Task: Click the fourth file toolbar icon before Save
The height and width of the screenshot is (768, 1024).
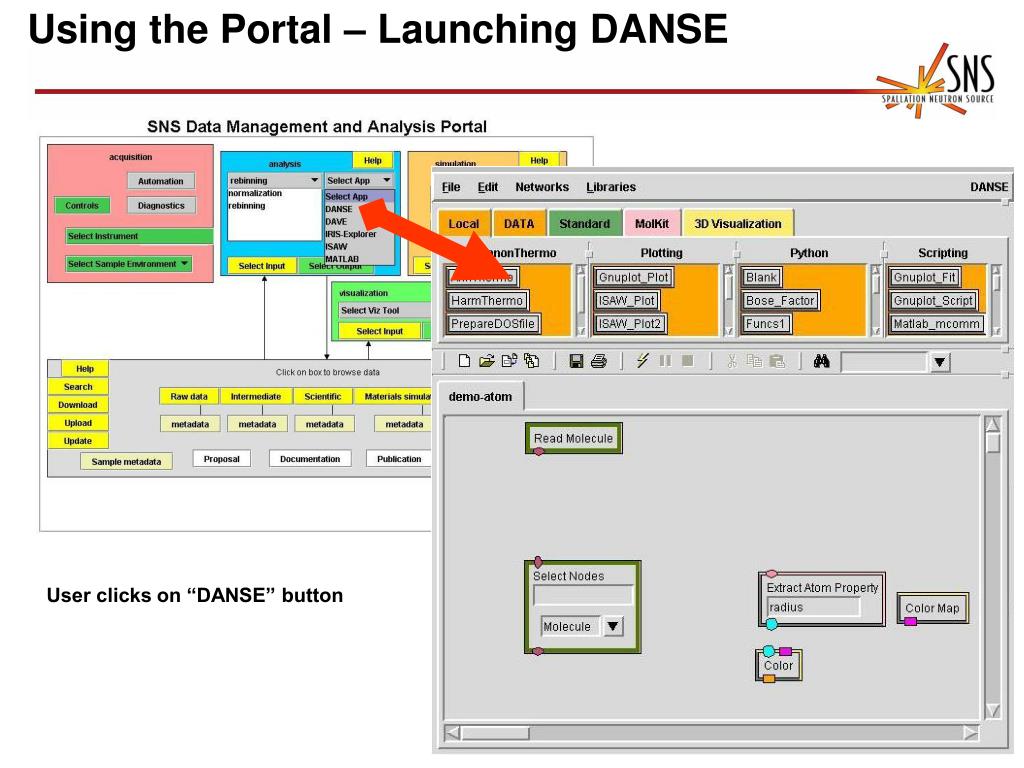Action: pos(532,361)
